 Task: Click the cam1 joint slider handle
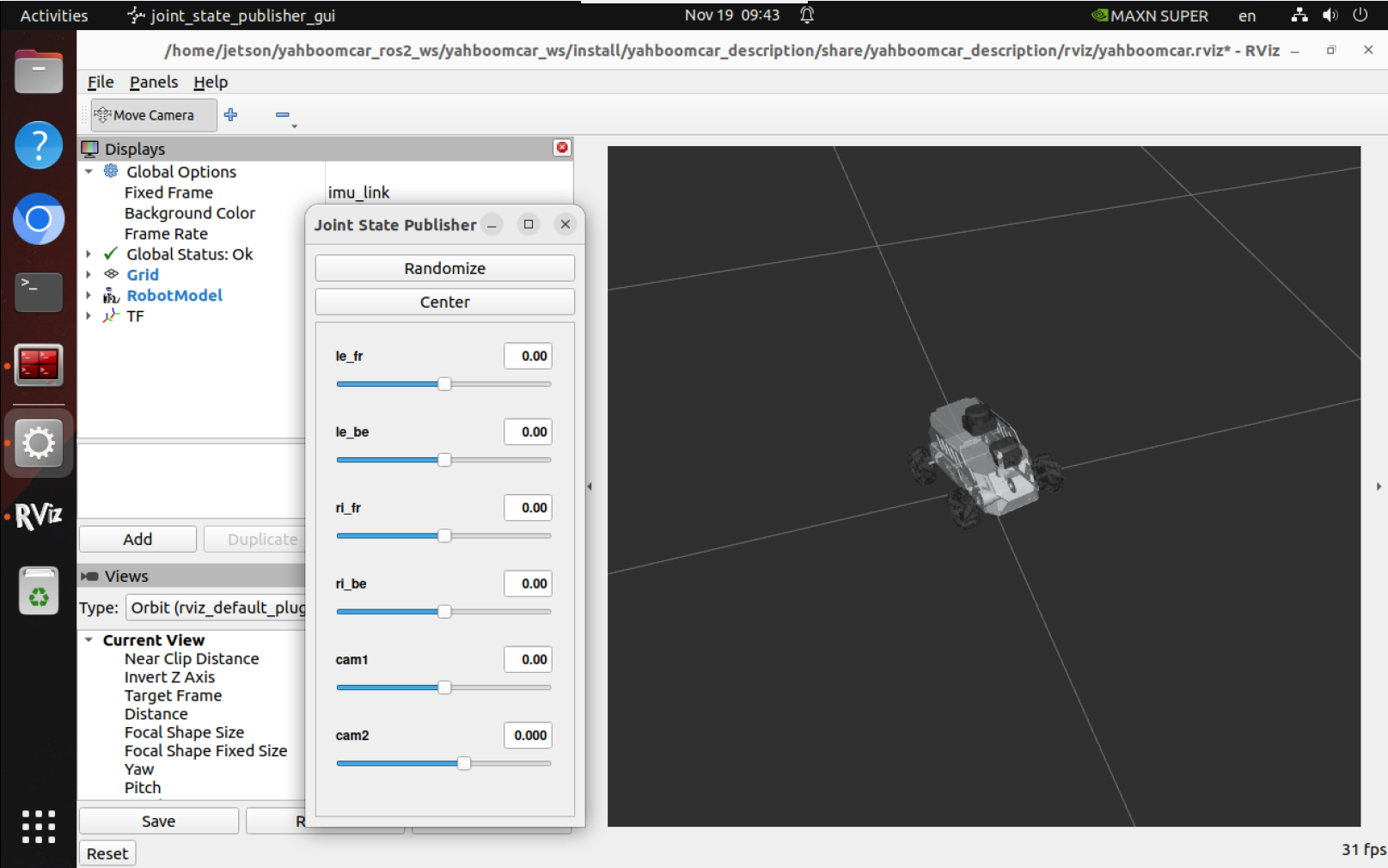444,688
